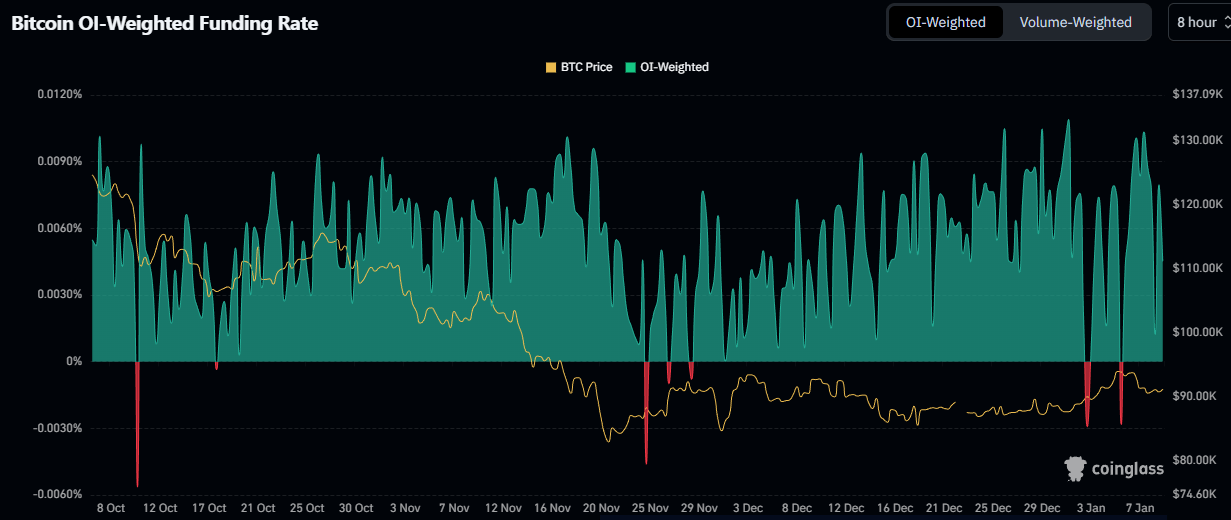The height and width of the screenshot is (520, 1231).
Task: Click the $74.60K price axis label
Action: tap(1194, 494)
